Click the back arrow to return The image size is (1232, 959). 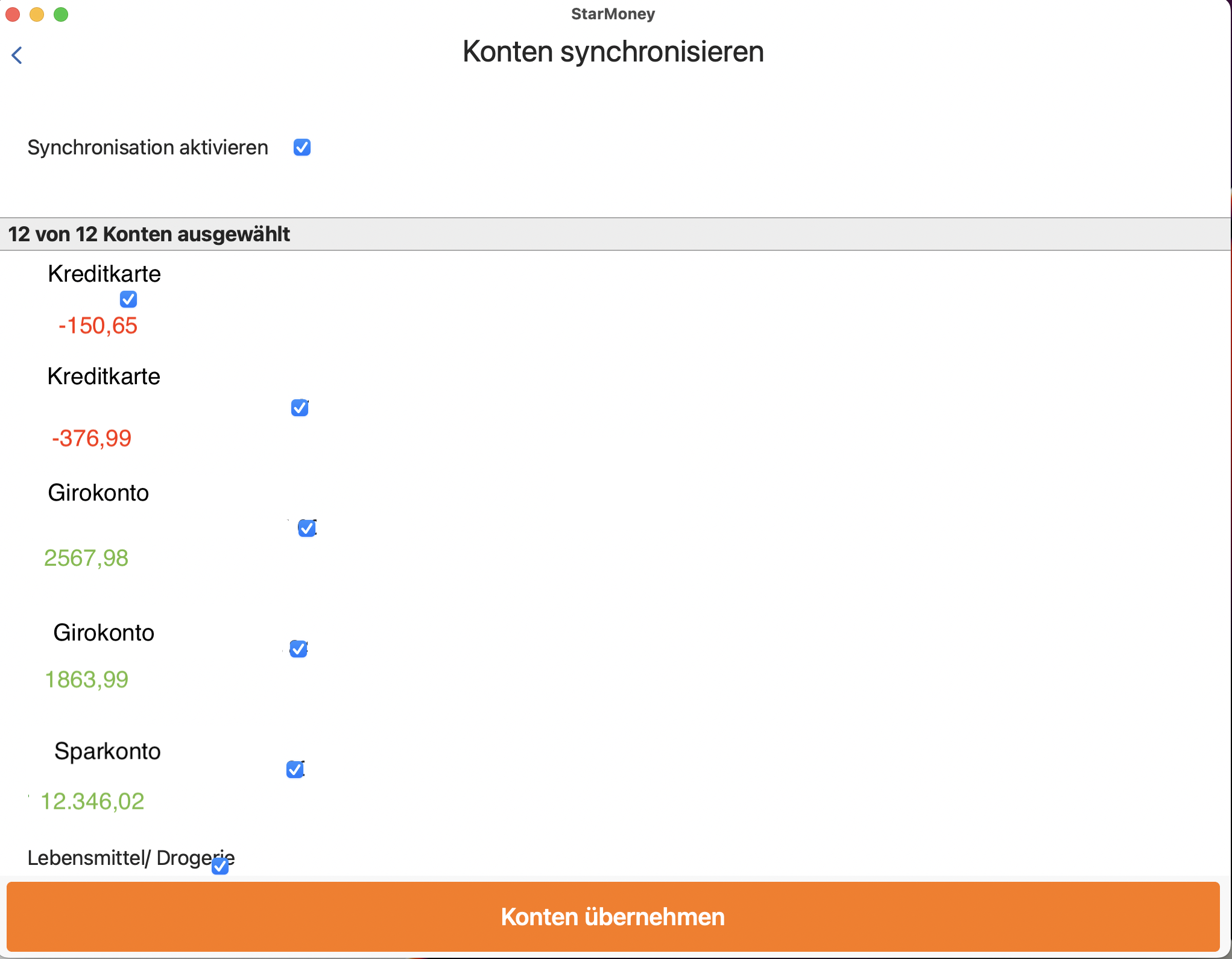17,55
